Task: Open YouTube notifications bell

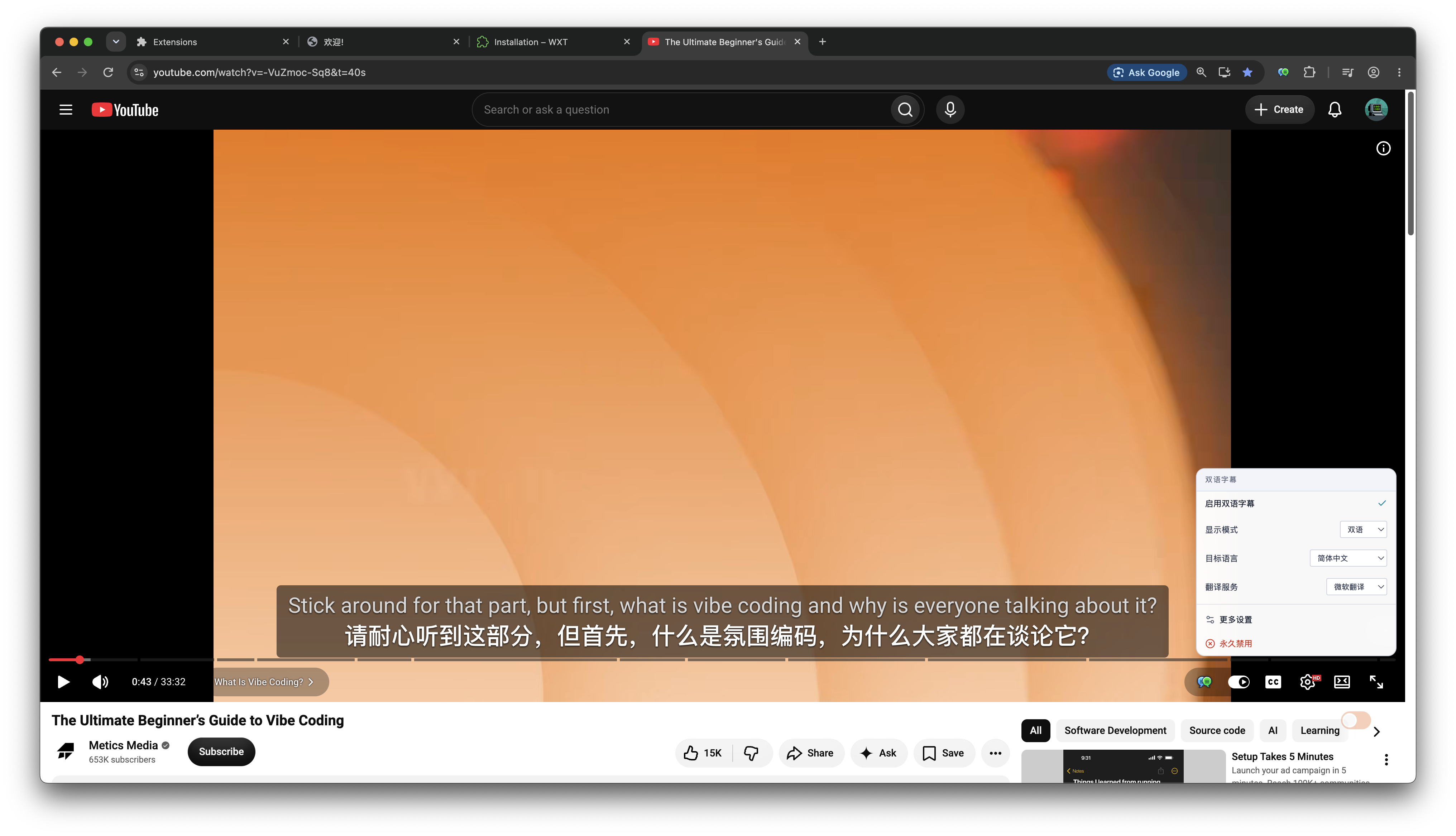Action: [x=1335, y=110]
